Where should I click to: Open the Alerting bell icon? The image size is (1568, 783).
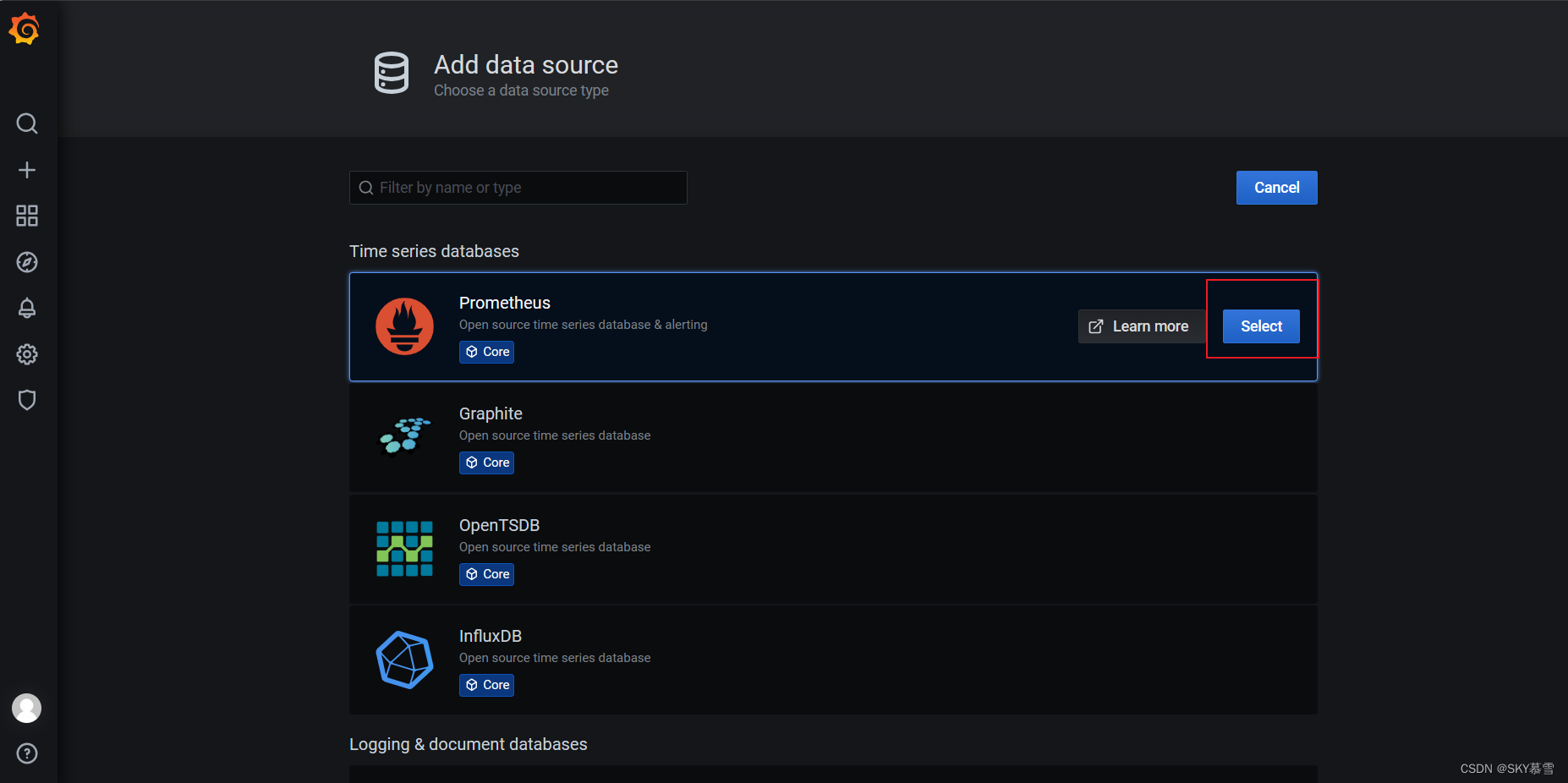coord(27,308)
